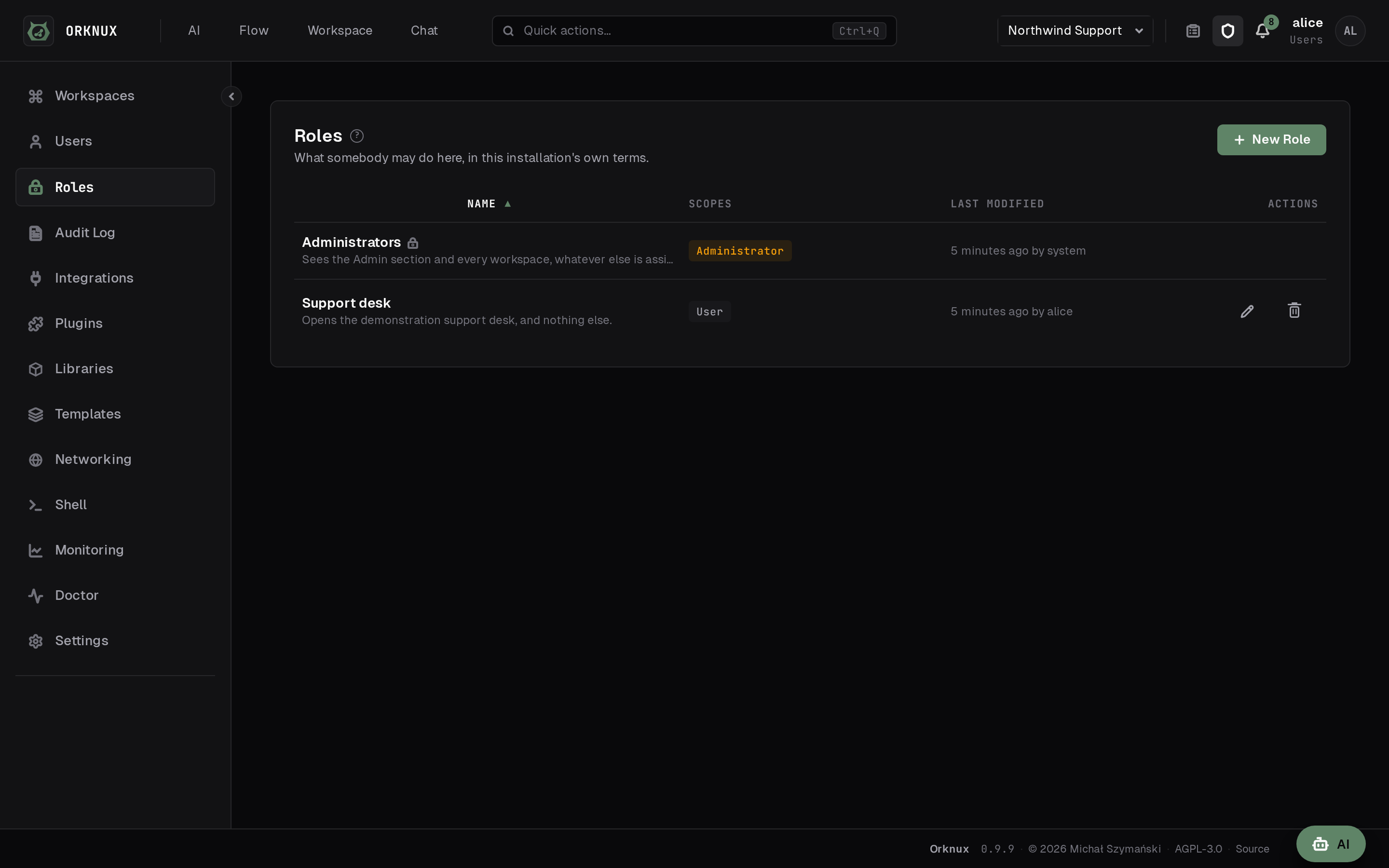Viewport: 1389px width, 868px height.
Task: Expand the Northwind Support workspace dropdown
Action: (1076, 31)
